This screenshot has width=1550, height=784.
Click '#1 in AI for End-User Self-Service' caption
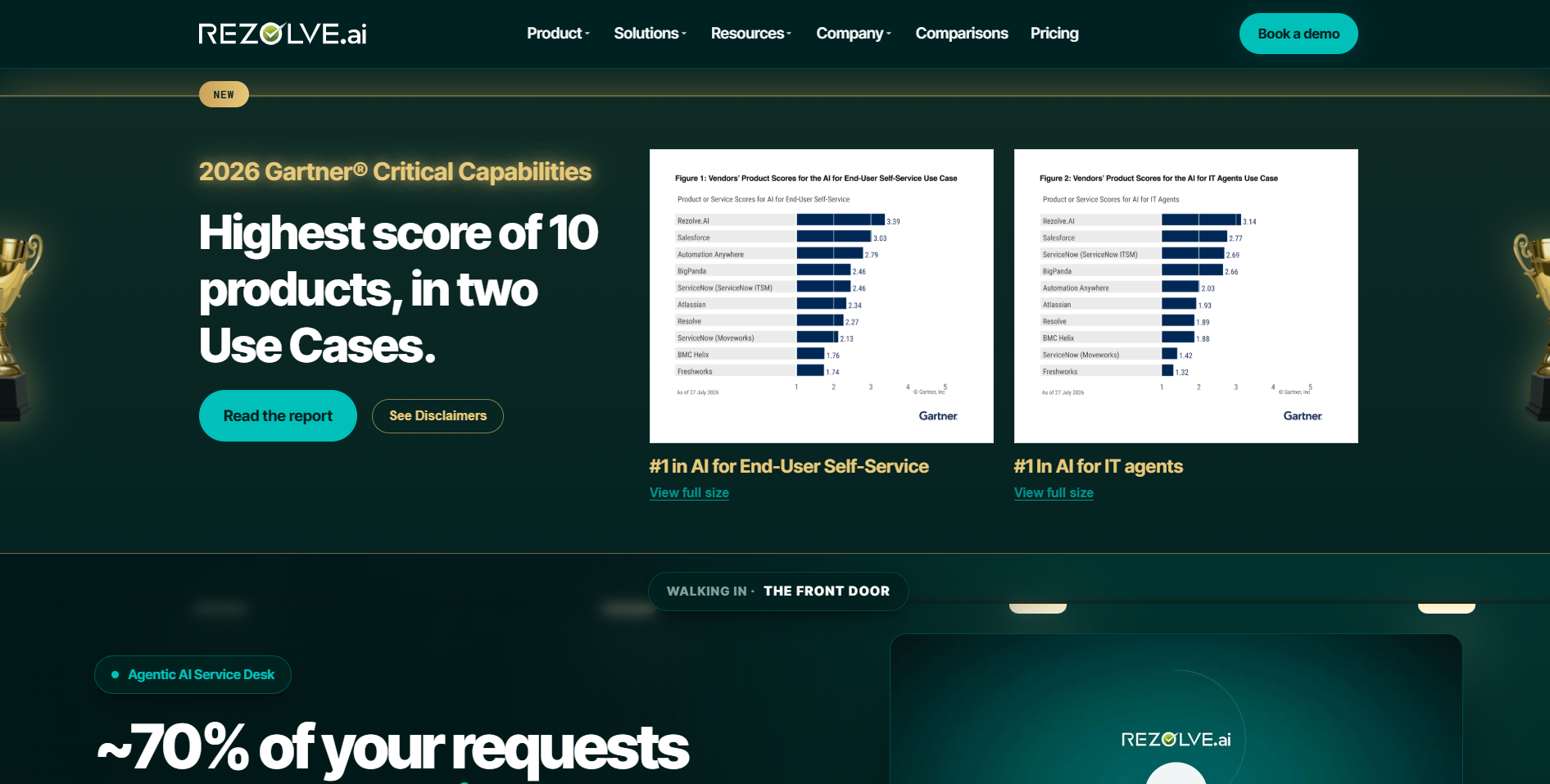(789, 466)
